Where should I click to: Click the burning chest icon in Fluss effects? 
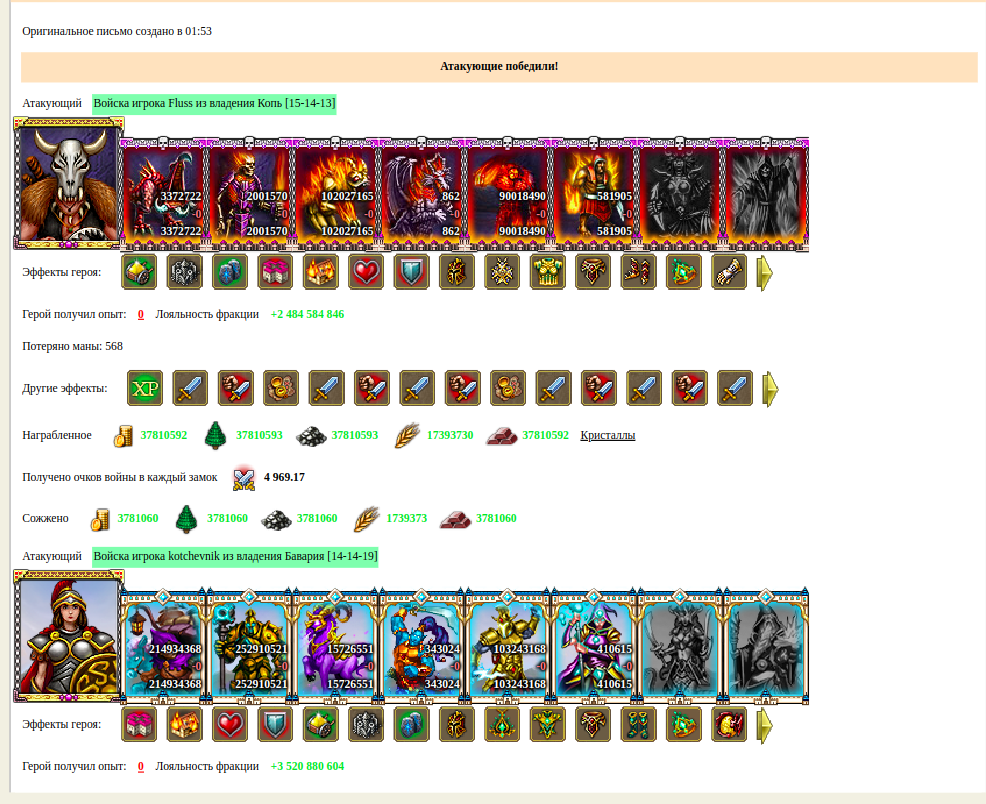[x=320, y=272]
